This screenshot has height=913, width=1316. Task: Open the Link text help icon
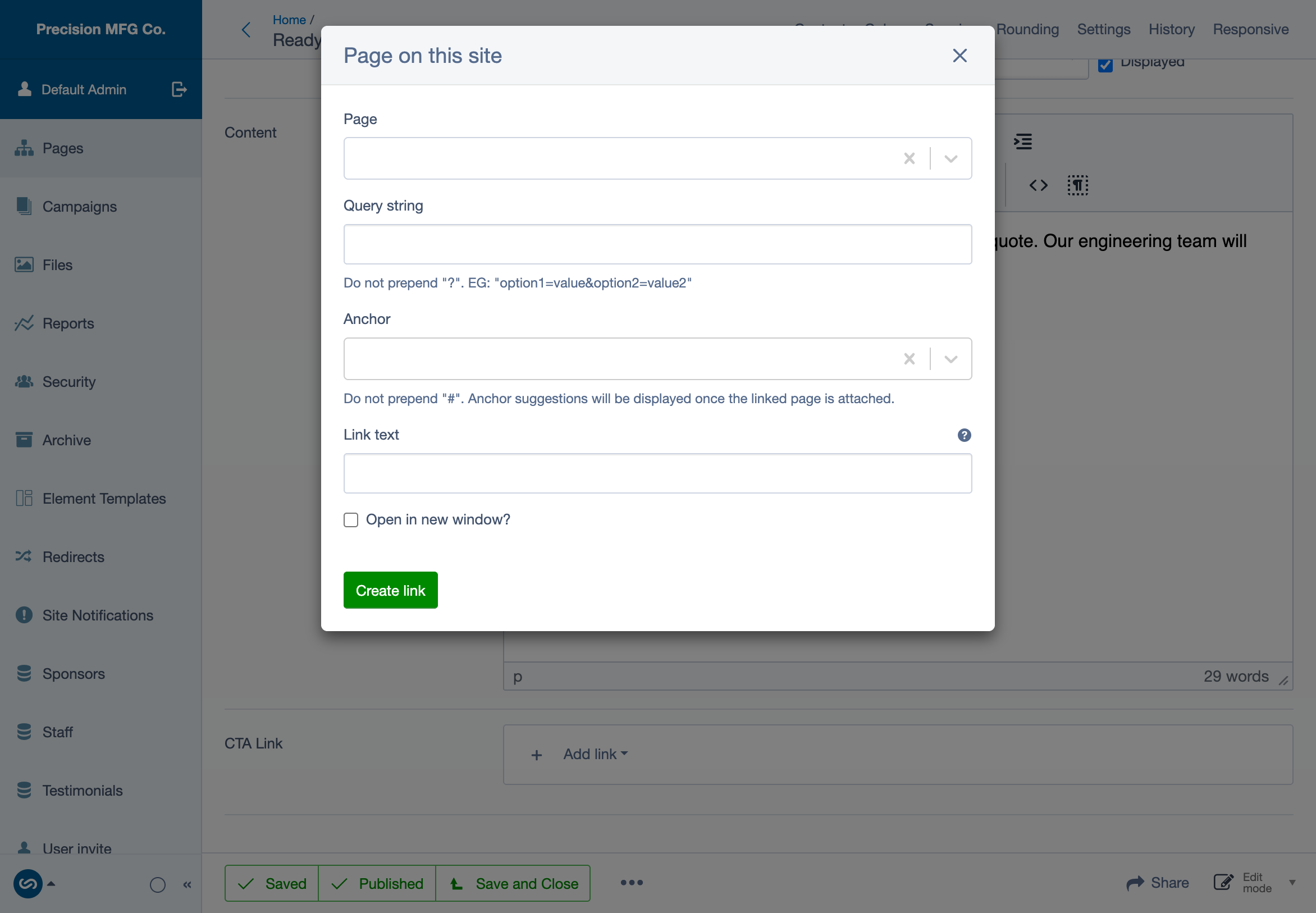[963, 435]
